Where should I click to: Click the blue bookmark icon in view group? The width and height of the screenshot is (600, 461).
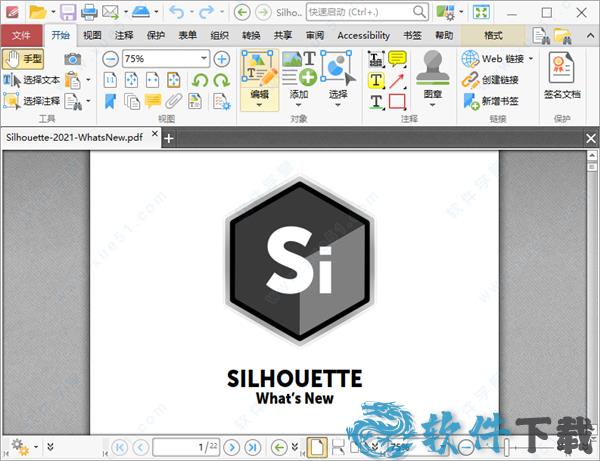[x=110, y=102]
